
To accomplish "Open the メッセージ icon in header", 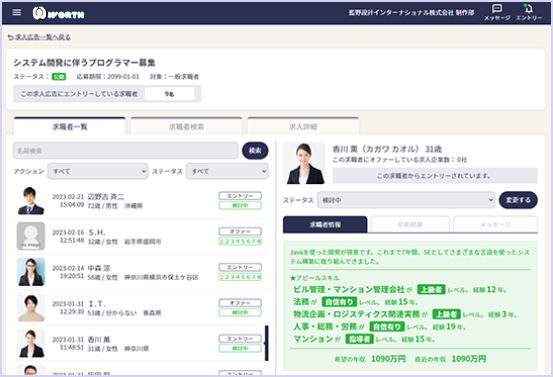I will click(x=497, y=12).
